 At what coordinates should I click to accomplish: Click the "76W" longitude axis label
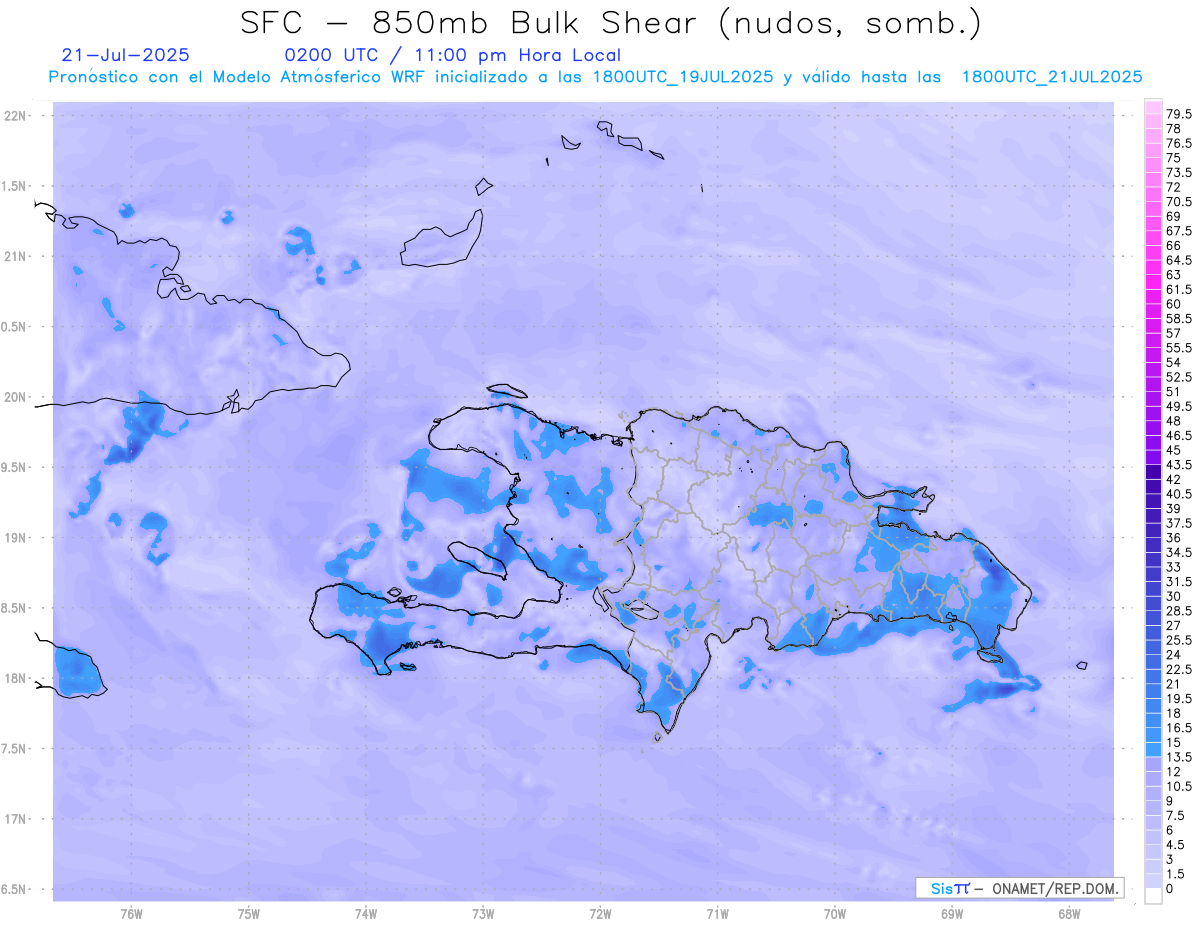tap(131, 914)
